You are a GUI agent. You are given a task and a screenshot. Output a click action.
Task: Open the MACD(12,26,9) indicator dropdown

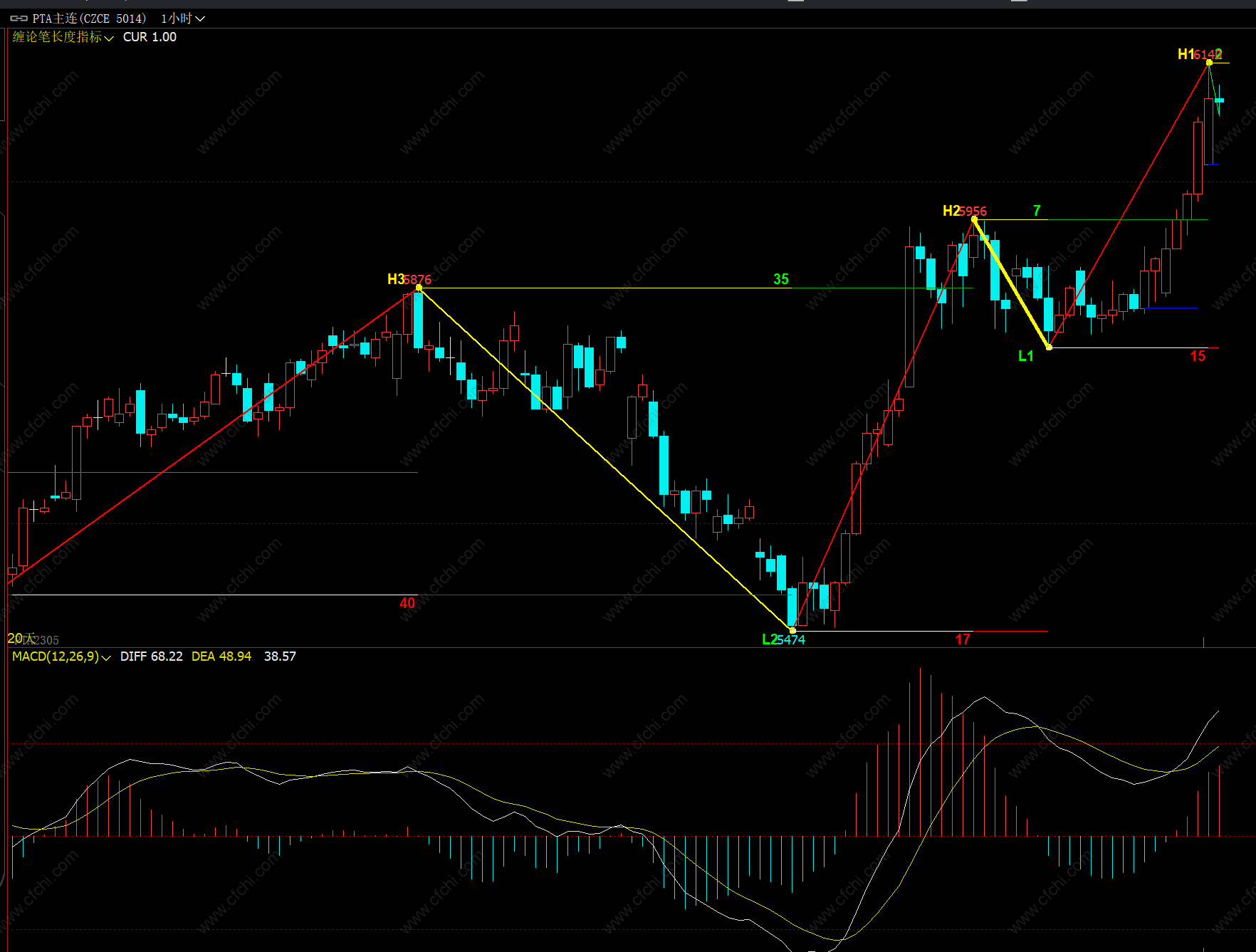click(61, 657)
